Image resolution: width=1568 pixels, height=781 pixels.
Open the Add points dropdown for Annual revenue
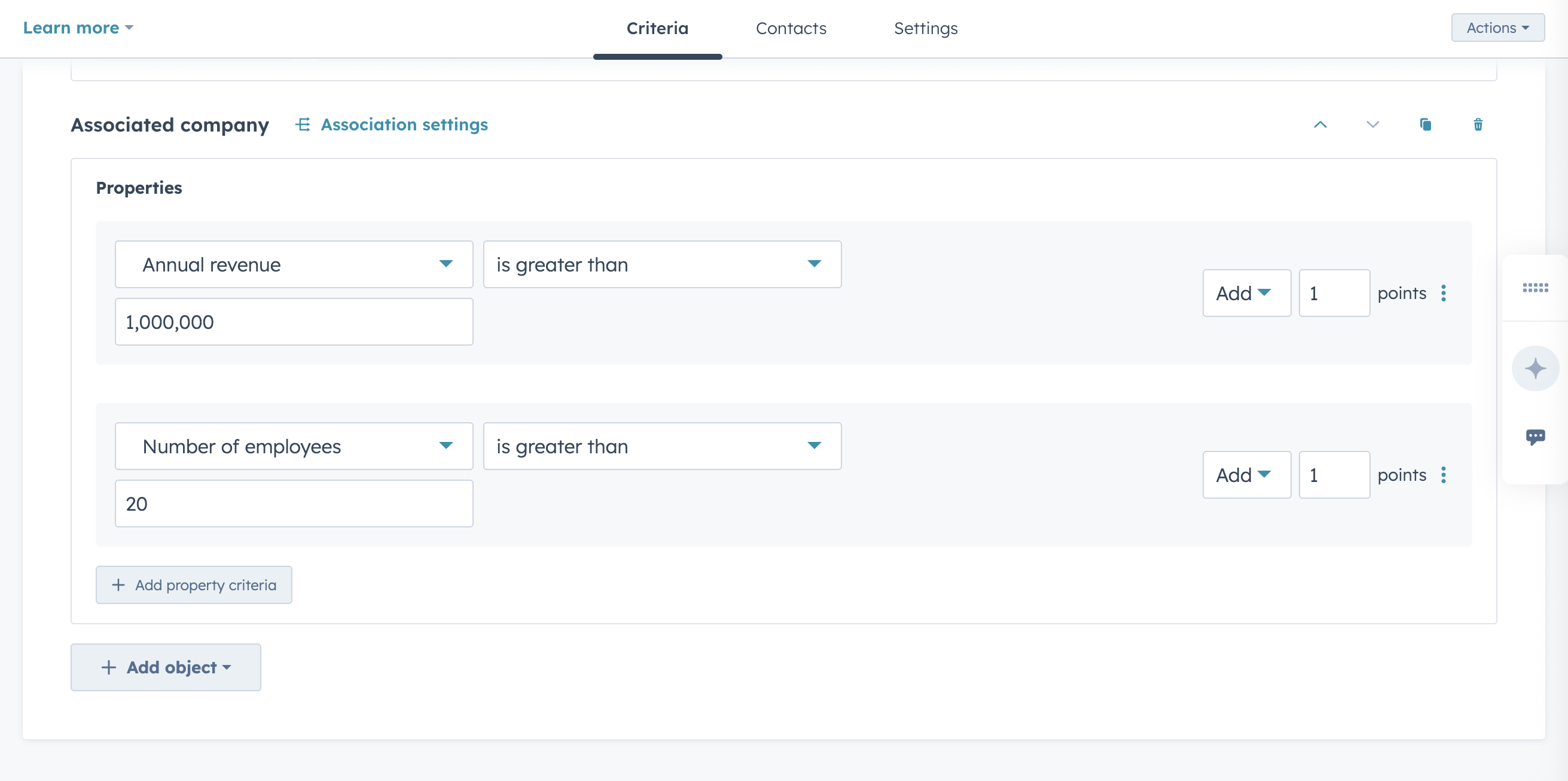(1246, 294)
